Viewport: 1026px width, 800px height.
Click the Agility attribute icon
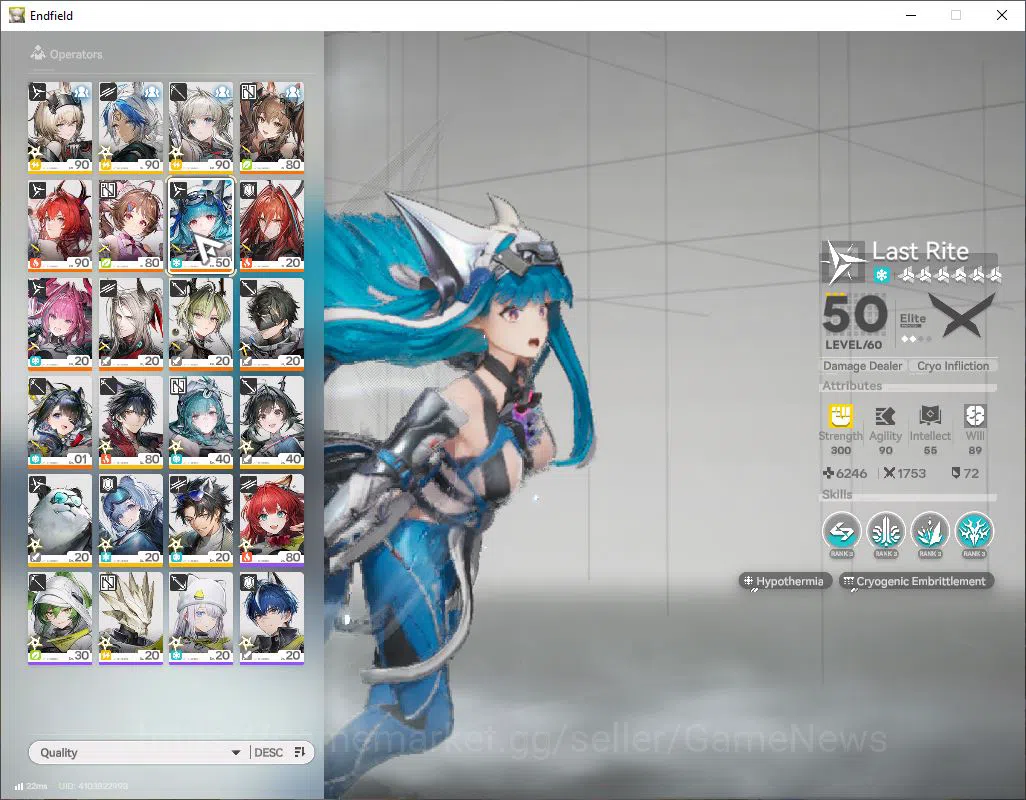point(885,416)
